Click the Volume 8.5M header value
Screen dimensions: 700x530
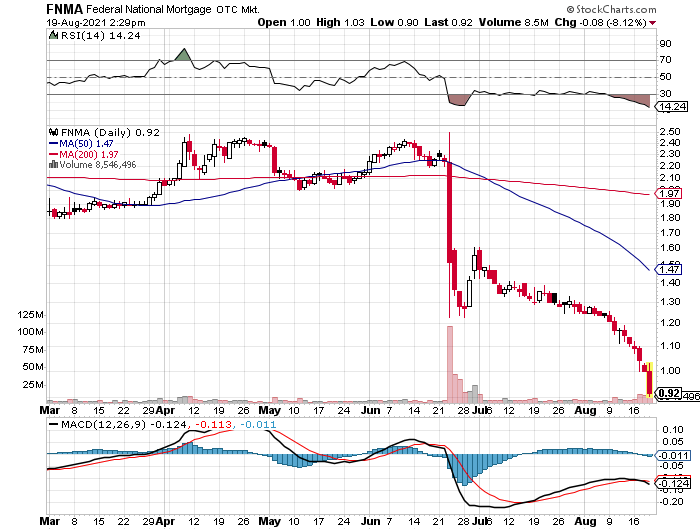point(513,22)
